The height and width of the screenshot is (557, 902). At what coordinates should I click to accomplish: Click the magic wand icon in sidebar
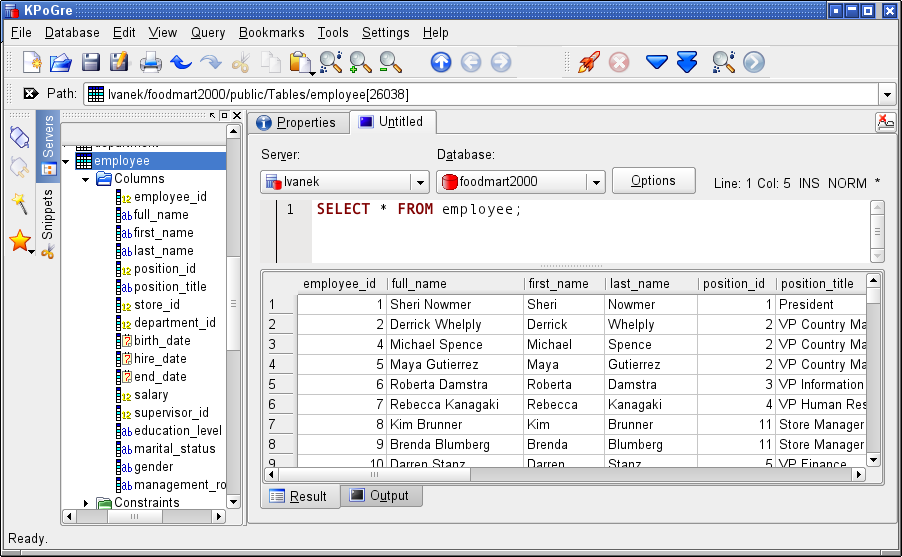19,204
